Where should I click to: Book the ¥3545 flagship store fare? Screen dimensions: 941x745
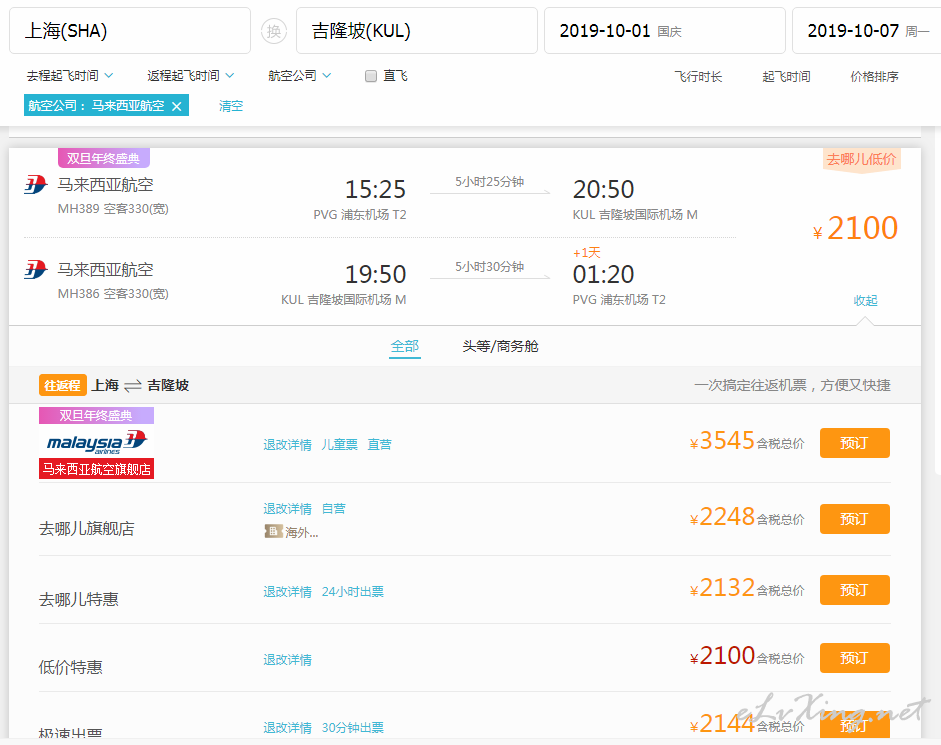tap(855, 443)
